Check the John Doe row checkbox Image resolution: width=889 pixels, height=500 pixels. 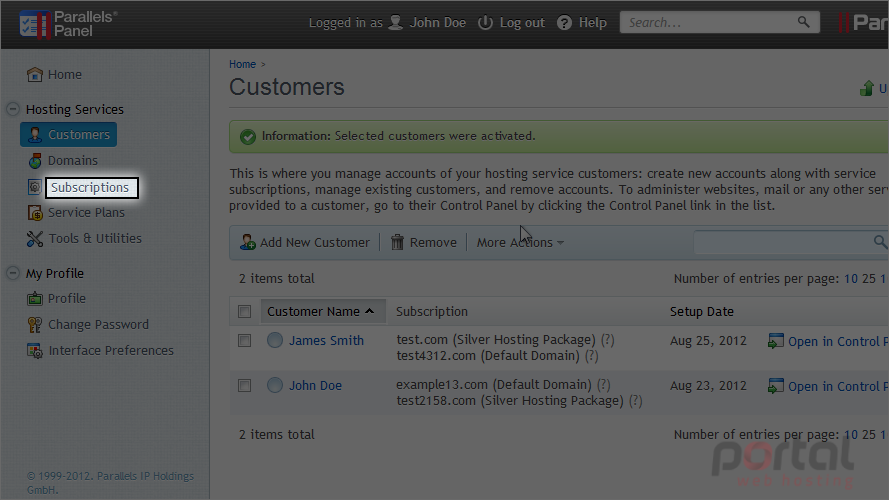[x=244, y=385]
